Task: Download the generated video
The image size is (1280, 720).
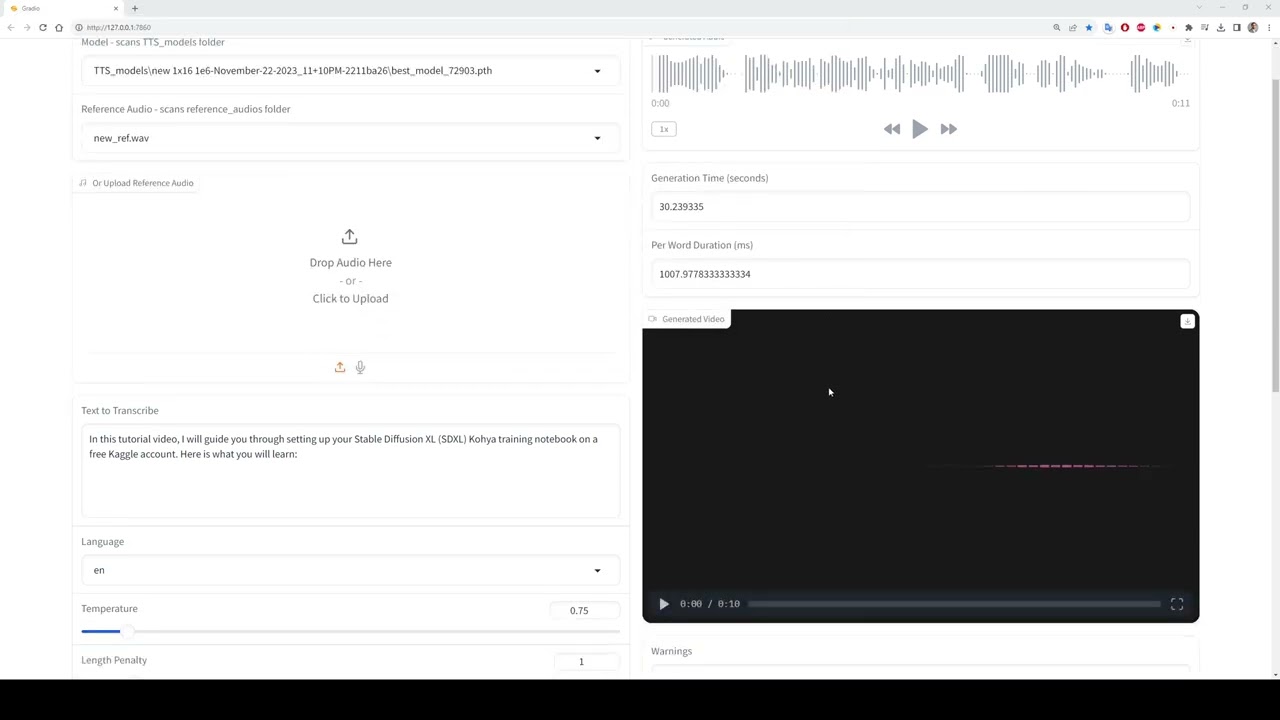Action: click(1187, 321)
